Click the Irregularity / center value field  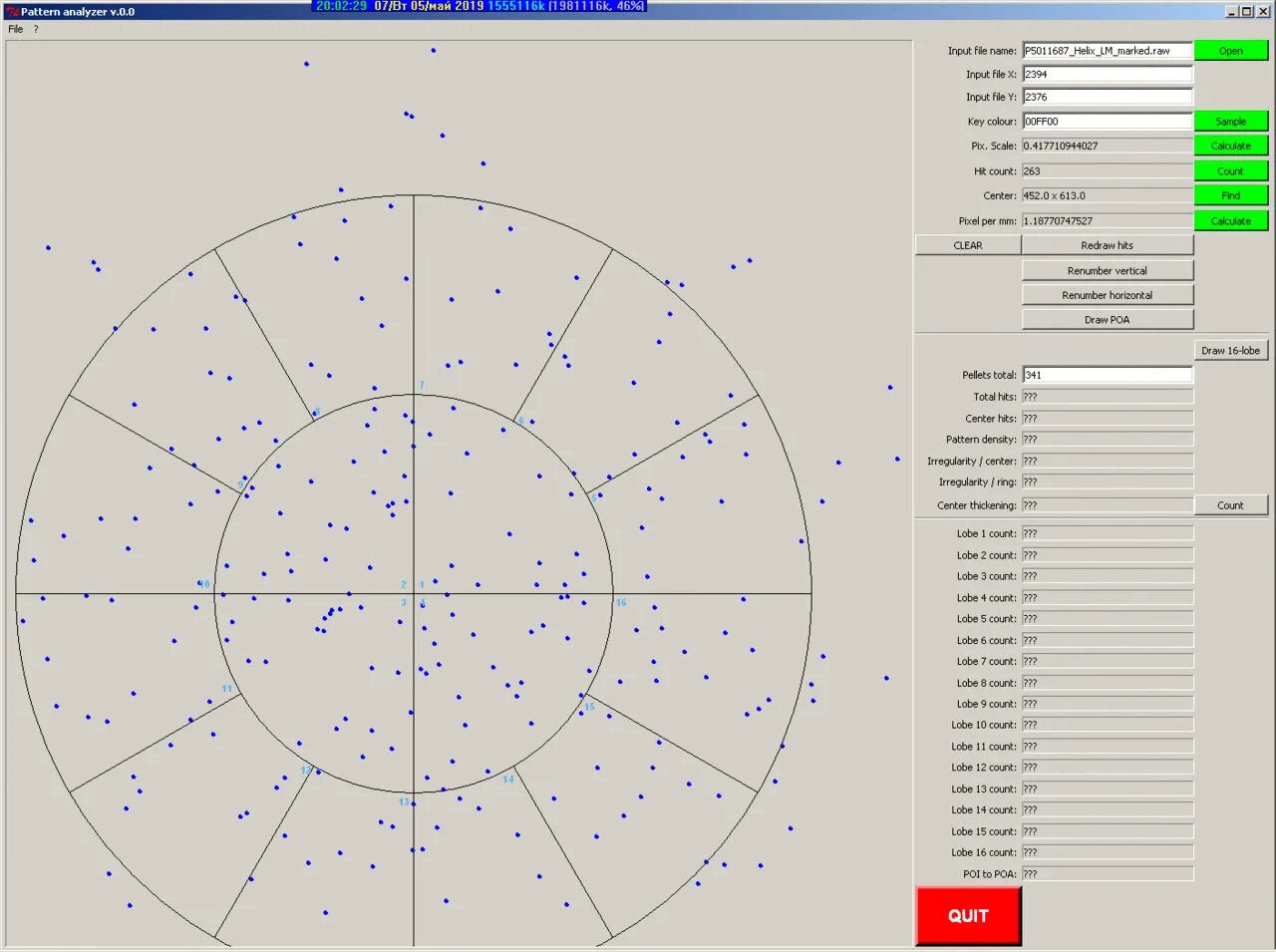pos(1108,462)
